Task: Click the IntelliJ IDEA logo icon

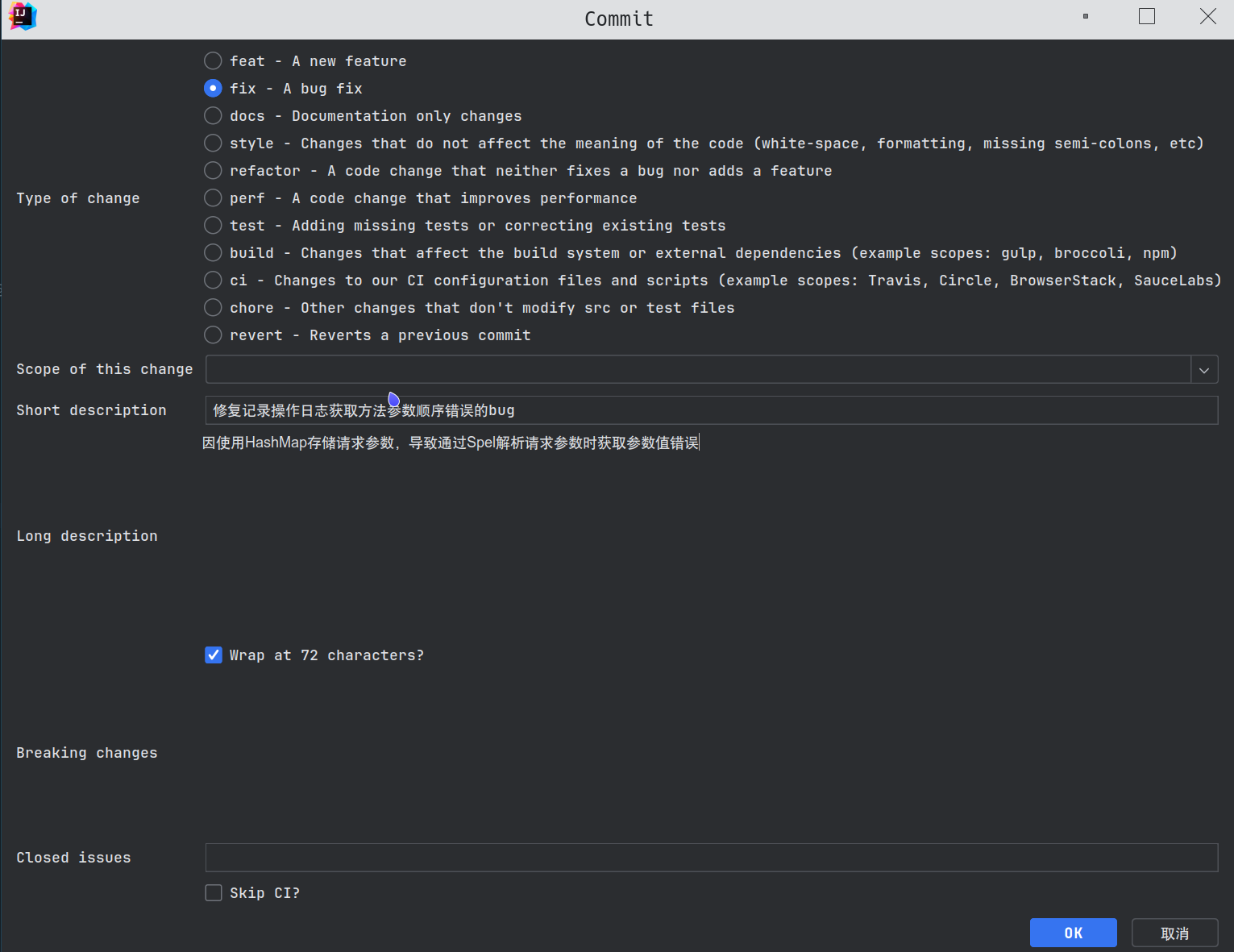Action: point(23,16)
